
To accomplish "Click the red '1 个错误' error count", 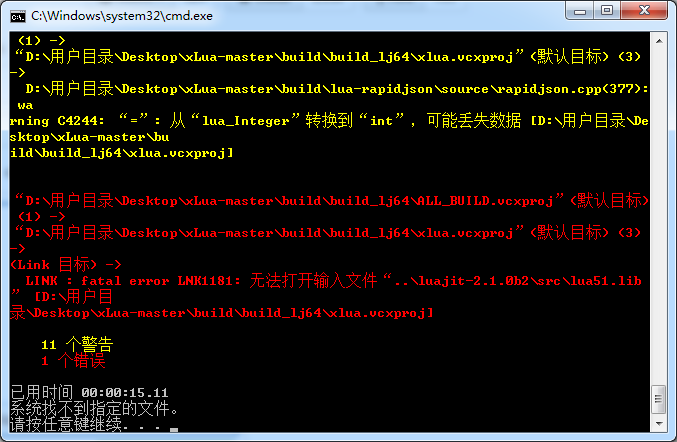I will click(73, 360).
